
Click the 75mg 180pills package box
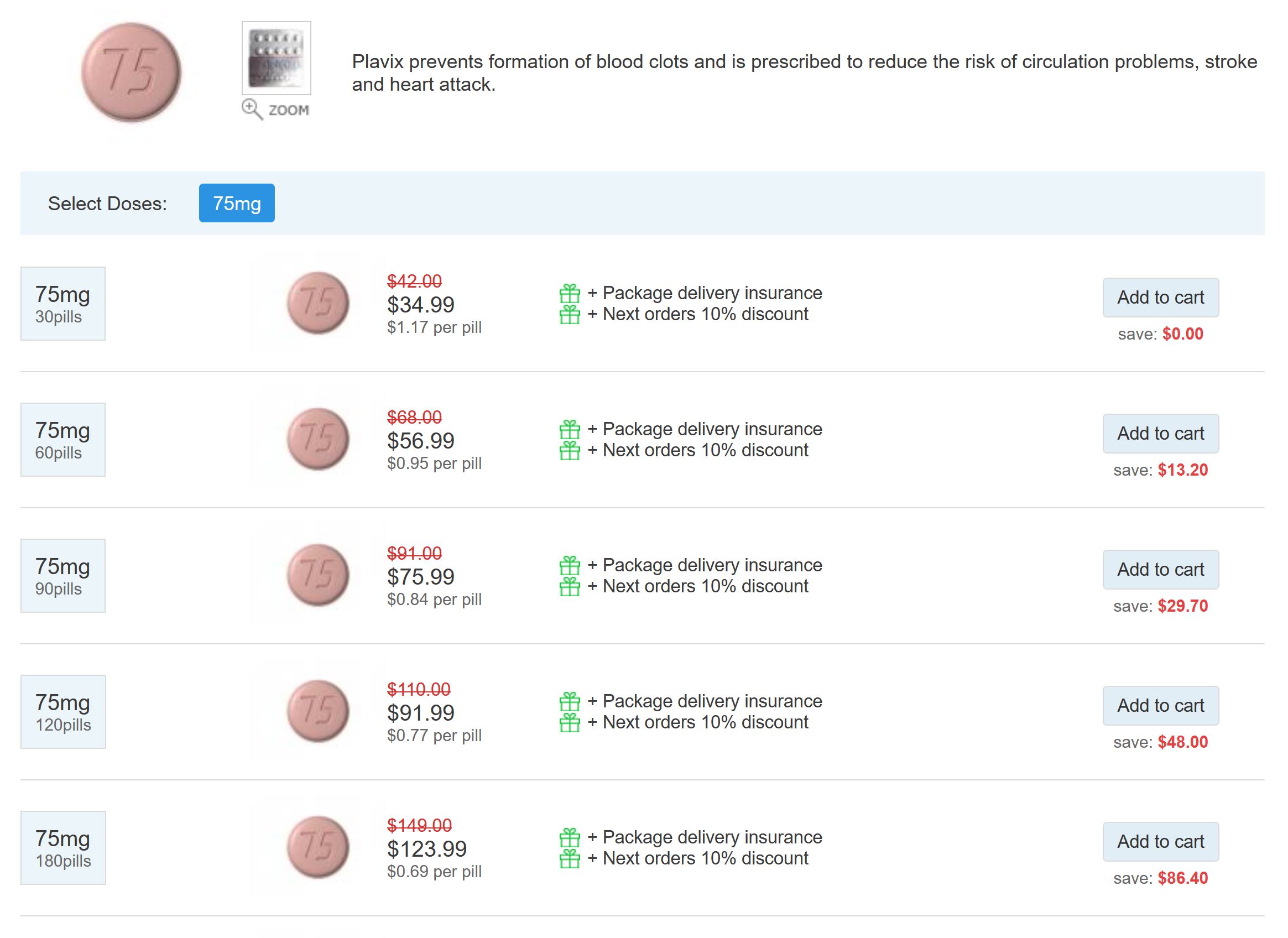click(x=63, y=848)
